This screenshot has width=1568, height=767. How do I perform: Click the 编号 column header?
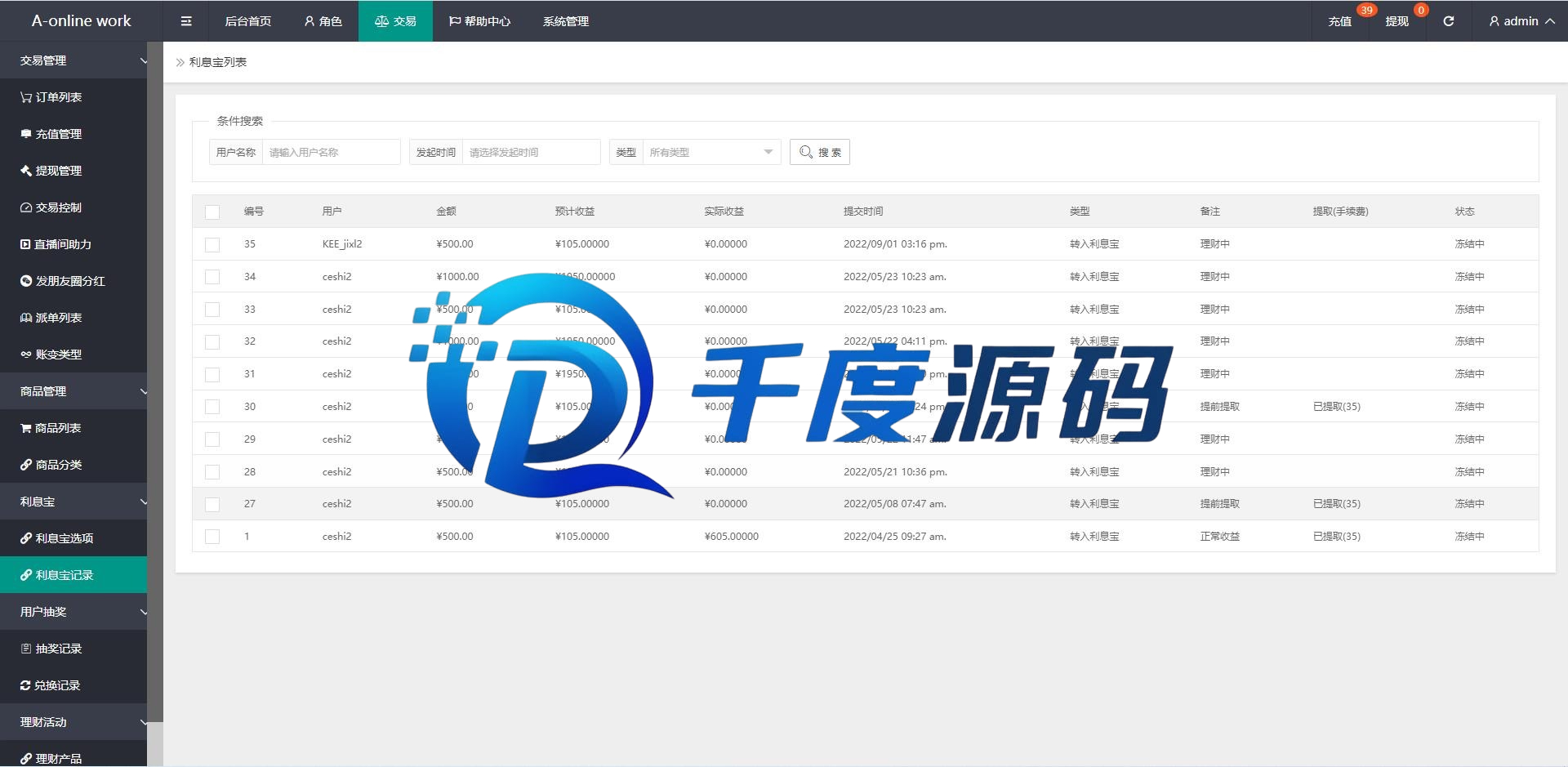(x=254, y=212)
